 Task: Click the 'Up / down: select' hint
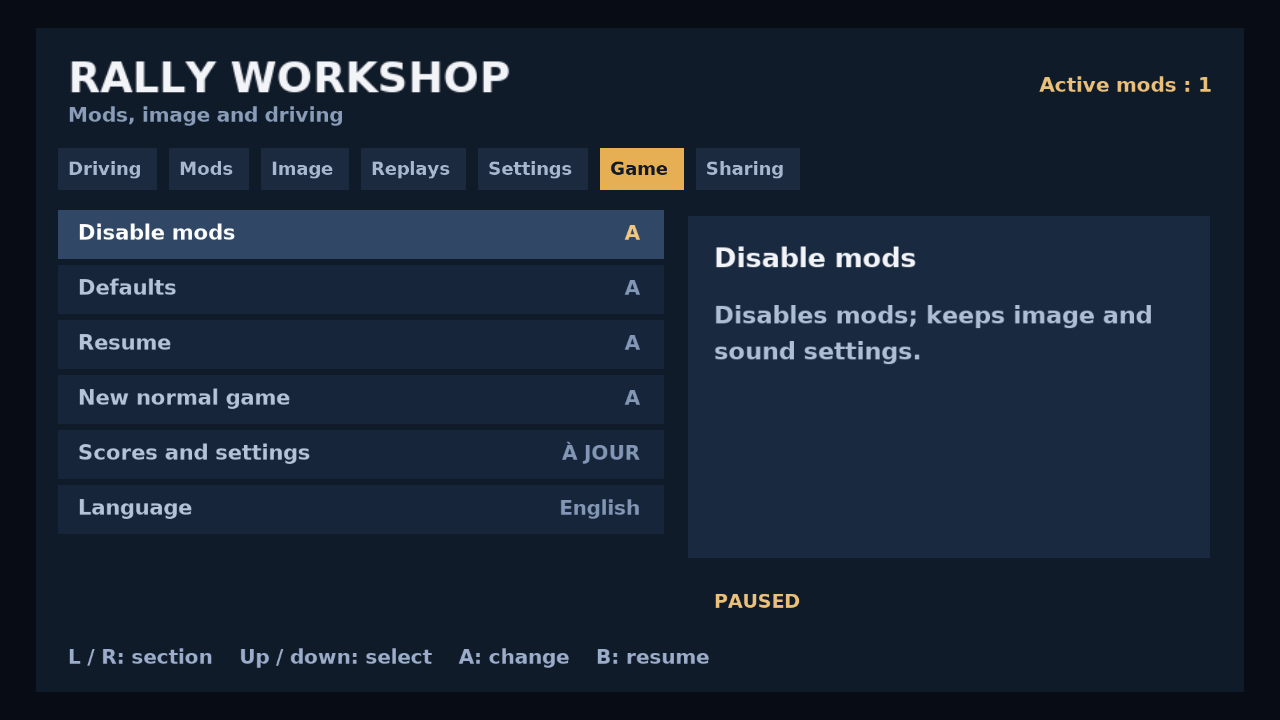pos(335,657)
